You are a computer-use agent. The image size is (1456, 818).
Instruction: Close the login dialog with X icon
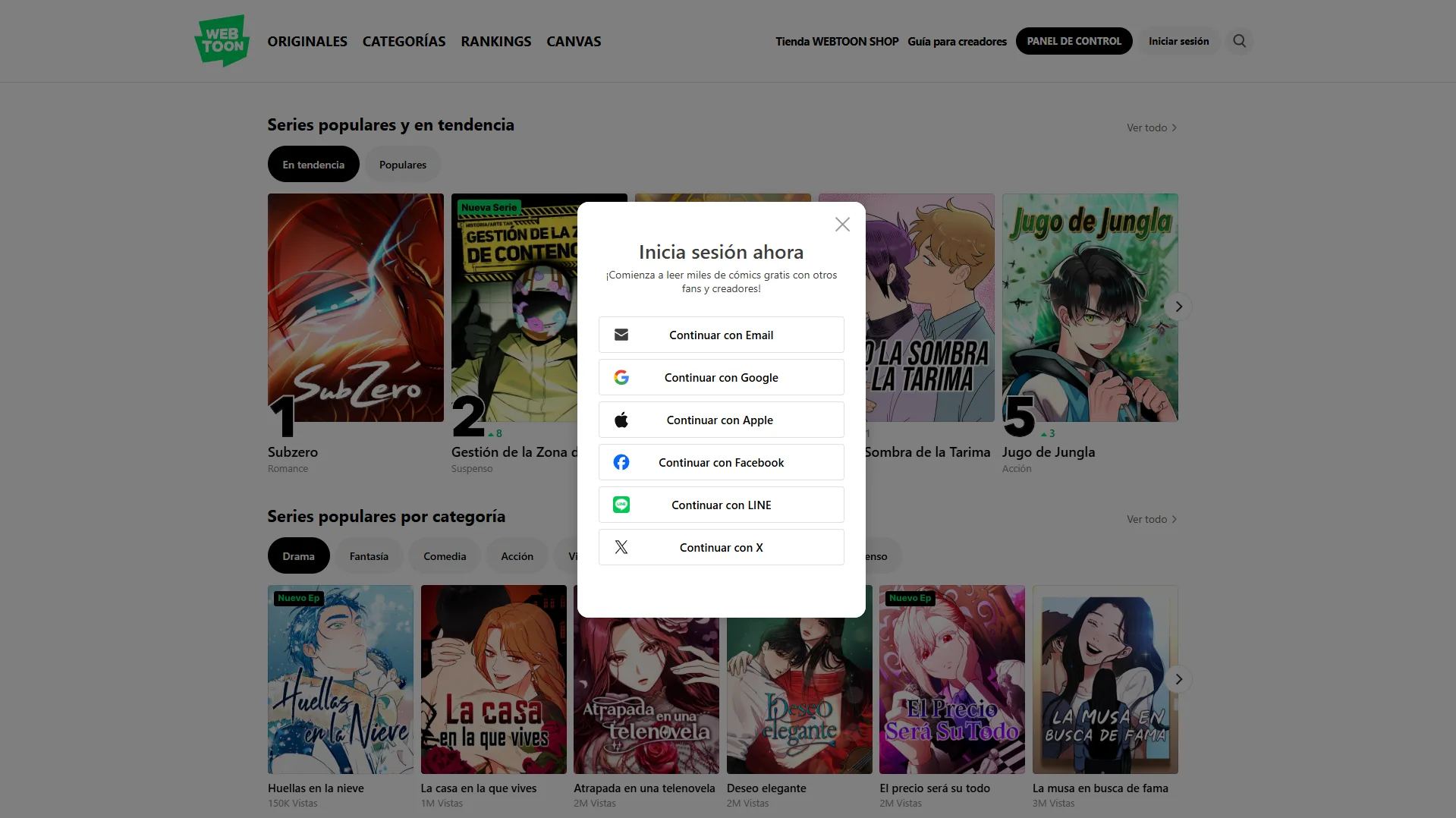[x=842, y=225]
